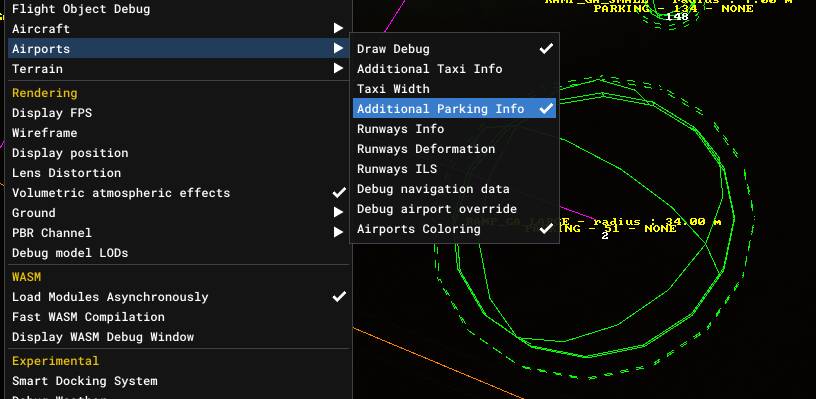The width and height of the screenshot is (816, 399).
Task: Toggle Lens Distortion option
Action: pos(178,173)
